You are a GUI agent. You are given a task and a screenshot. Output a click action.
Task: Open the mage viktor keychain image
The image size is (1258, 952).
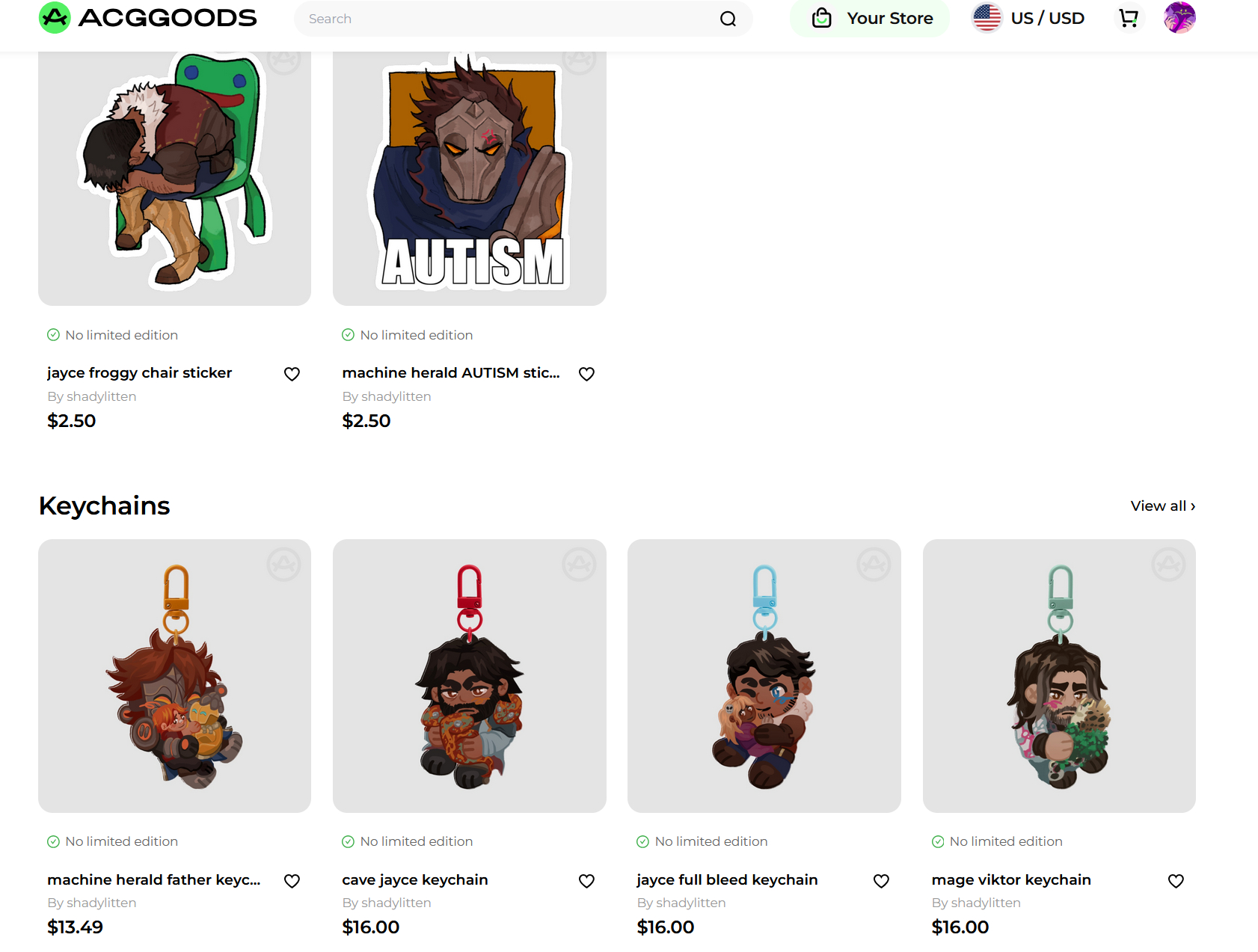[x=1059, y=675]
